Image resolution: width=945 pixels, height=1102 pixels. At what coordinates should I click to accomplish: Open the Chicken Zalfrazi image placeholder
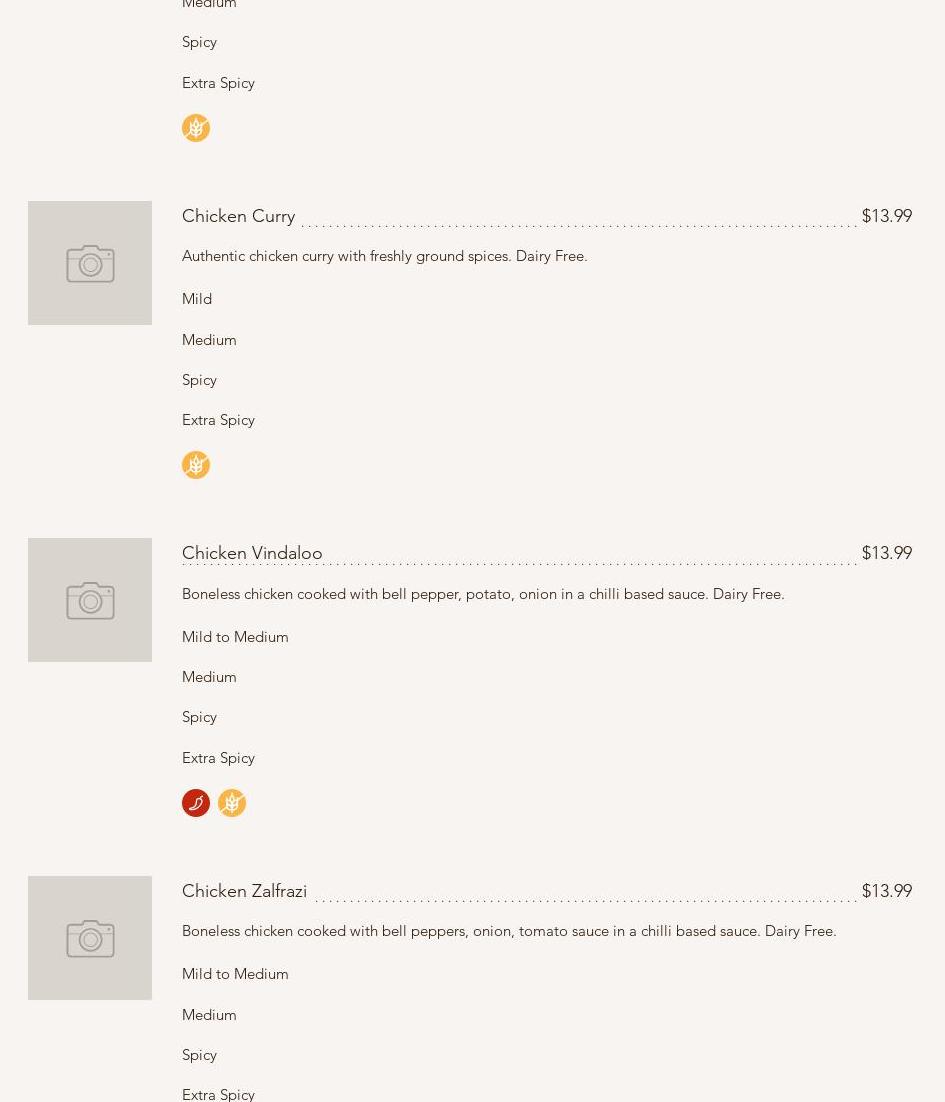[90, 938]
